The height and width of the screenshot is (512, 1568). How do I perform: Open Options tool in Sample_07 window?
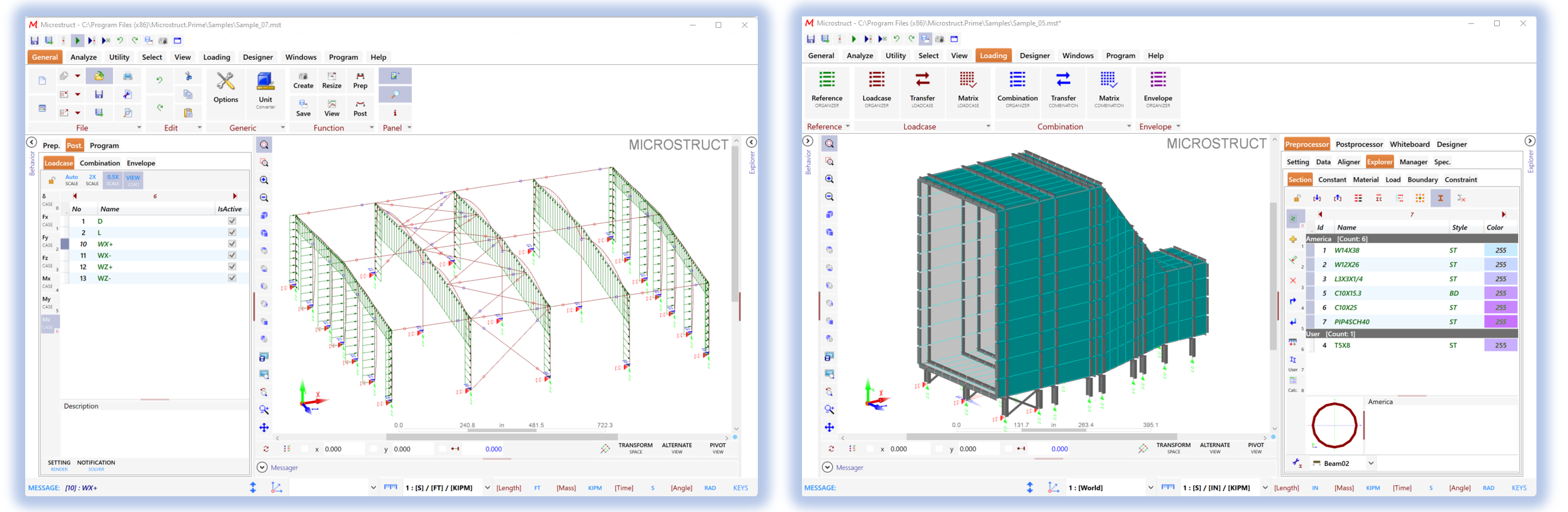[x=225, y=88]
